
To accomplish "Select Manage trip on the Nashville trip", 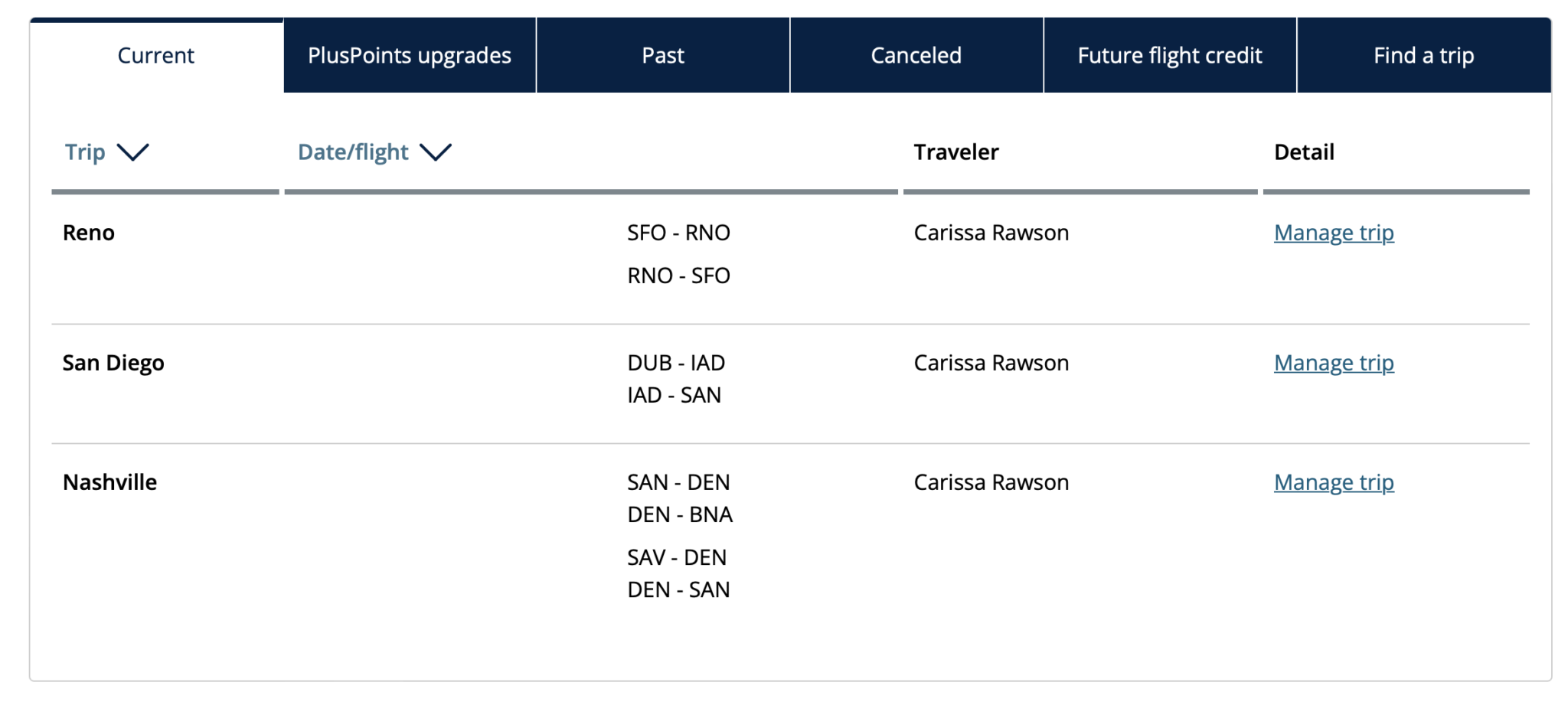I will point(1333,481).
